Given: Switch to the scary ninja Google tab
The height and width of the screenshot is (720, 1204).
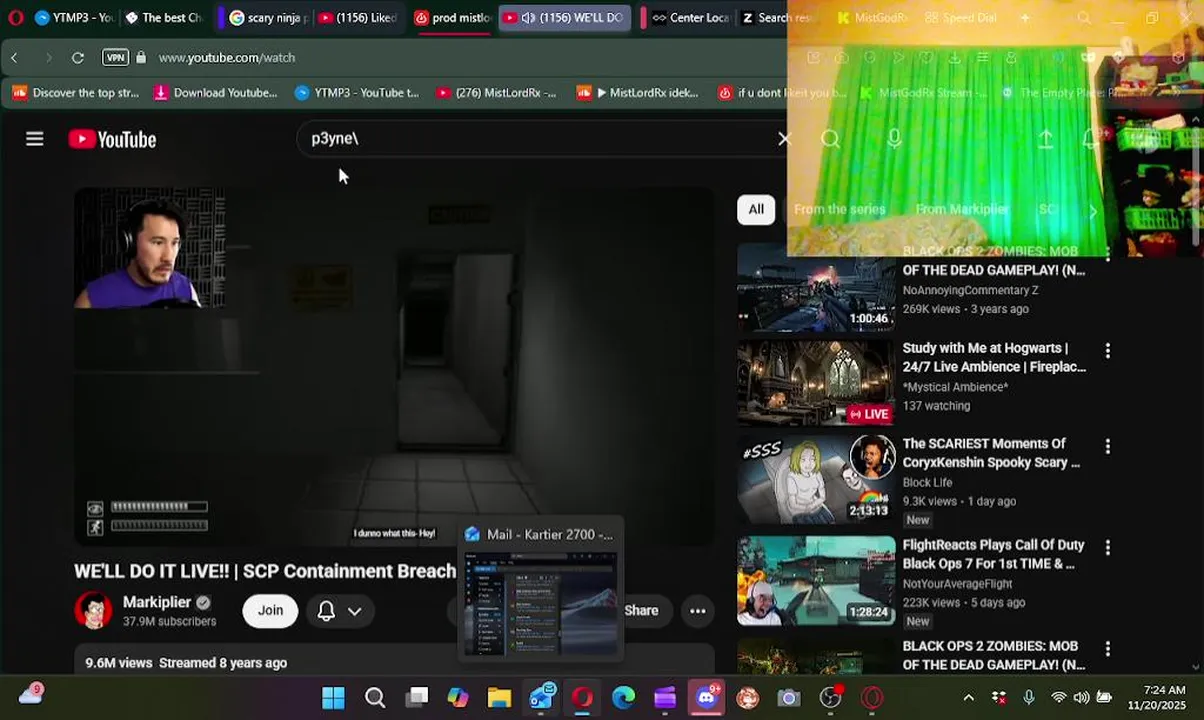Looking at the screenshot, I should coord(267,17).
